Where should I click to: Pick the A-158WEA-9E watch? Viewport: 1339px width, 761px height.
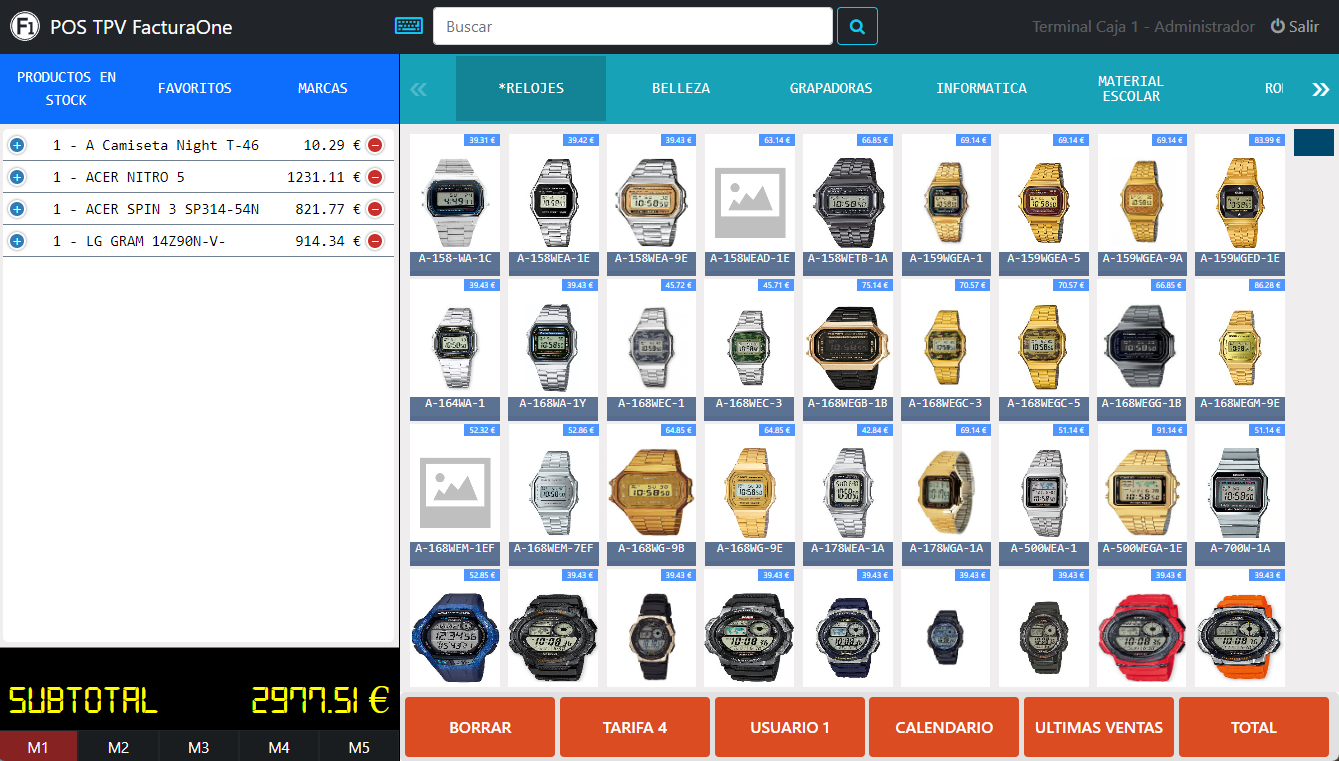coord(652,205)
